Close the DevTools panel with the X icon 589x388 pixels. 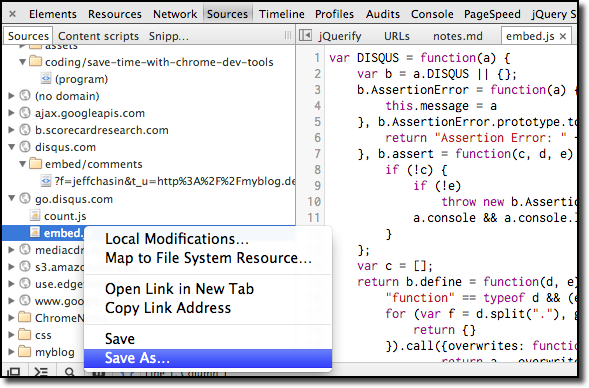point(12,14)
